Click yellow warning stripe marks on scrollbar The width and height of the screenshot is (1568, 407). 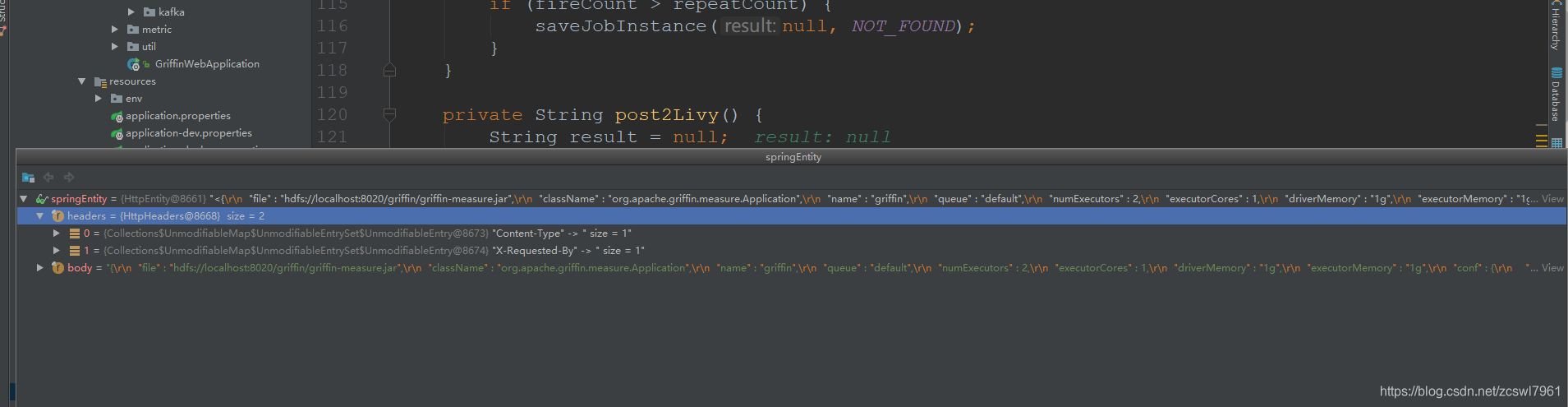coord(1541,141)
